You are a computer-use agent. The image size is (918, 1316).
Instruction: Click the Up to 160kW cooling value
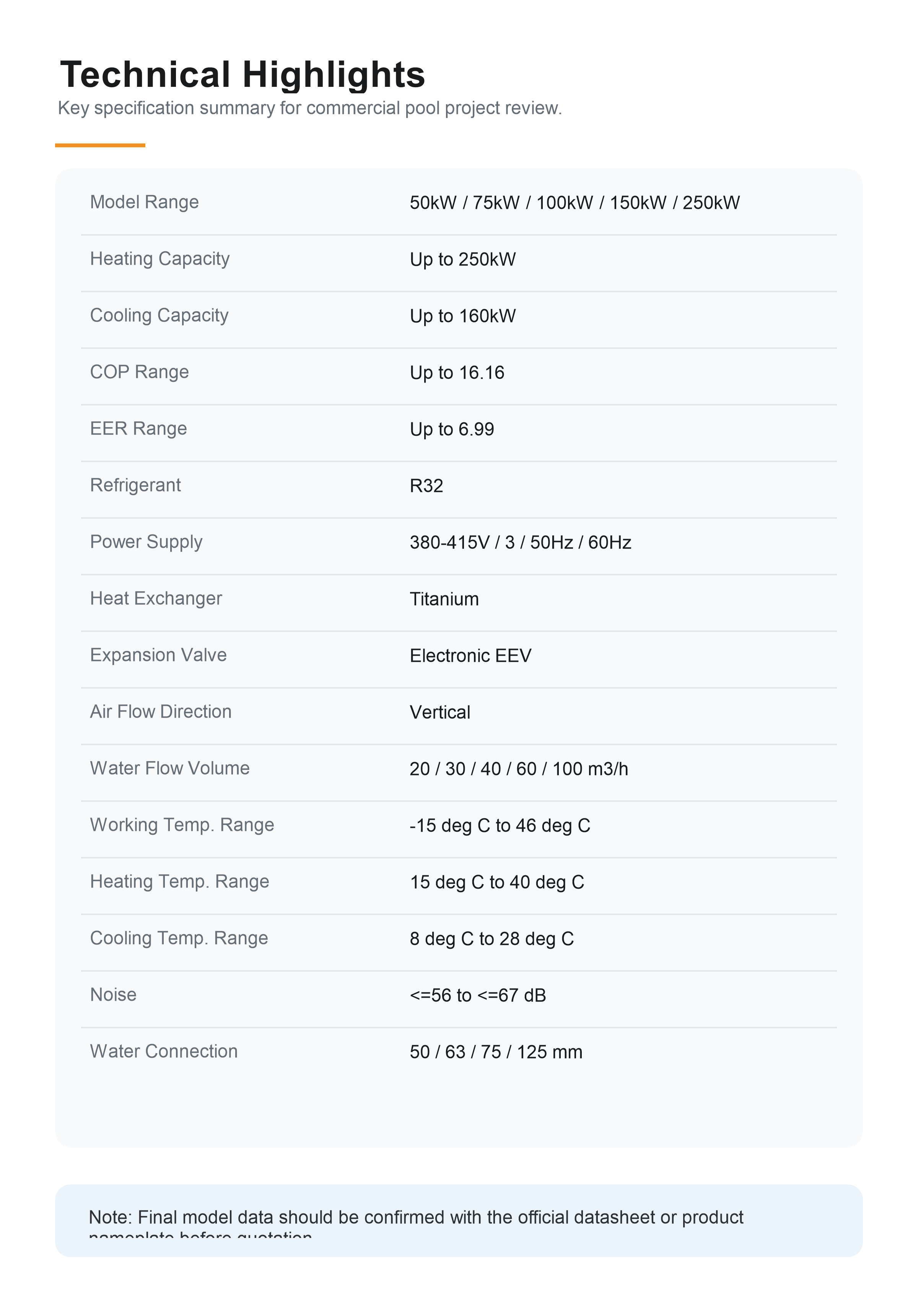[462, 316]
